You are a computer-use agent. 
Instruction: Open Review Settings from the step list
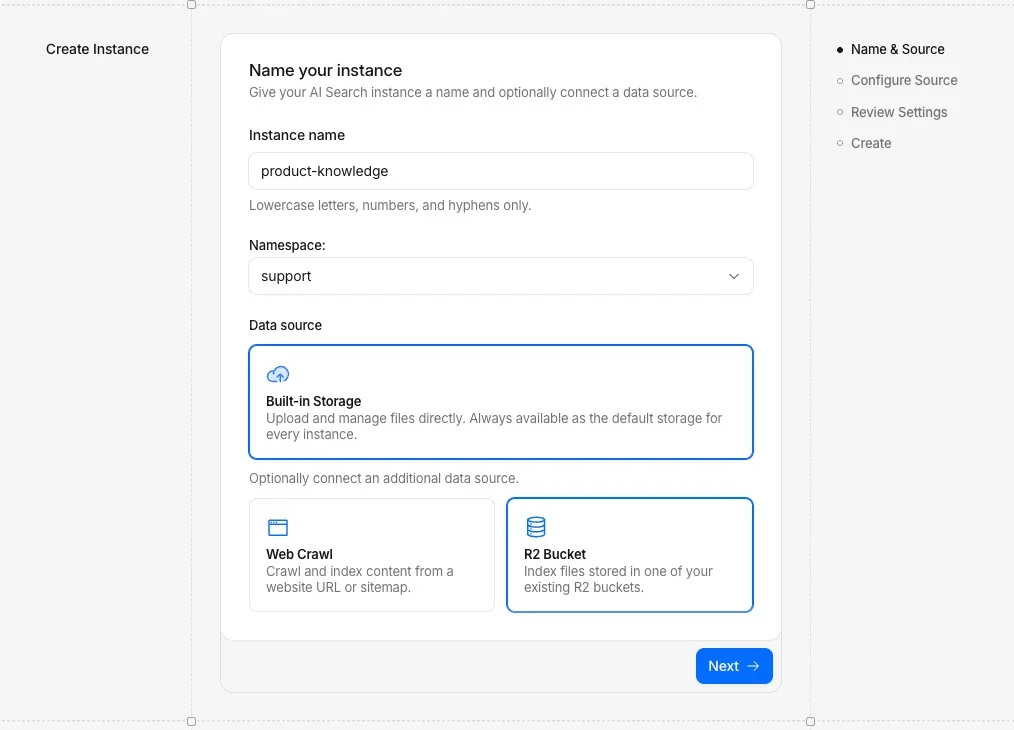click(899, 112)
